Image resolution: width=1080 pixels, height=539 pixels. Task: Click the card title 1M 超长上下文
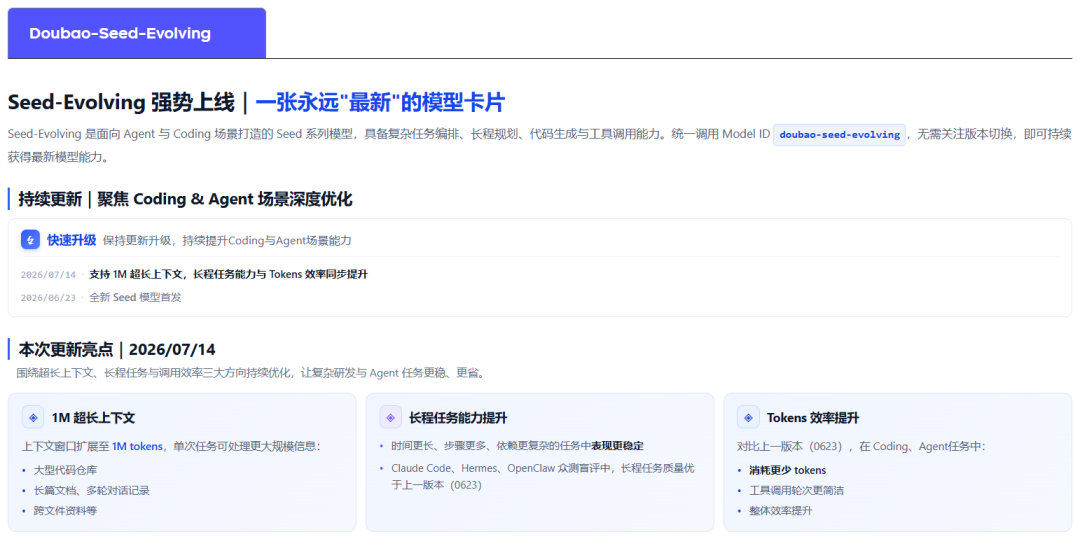coord(93,417)
